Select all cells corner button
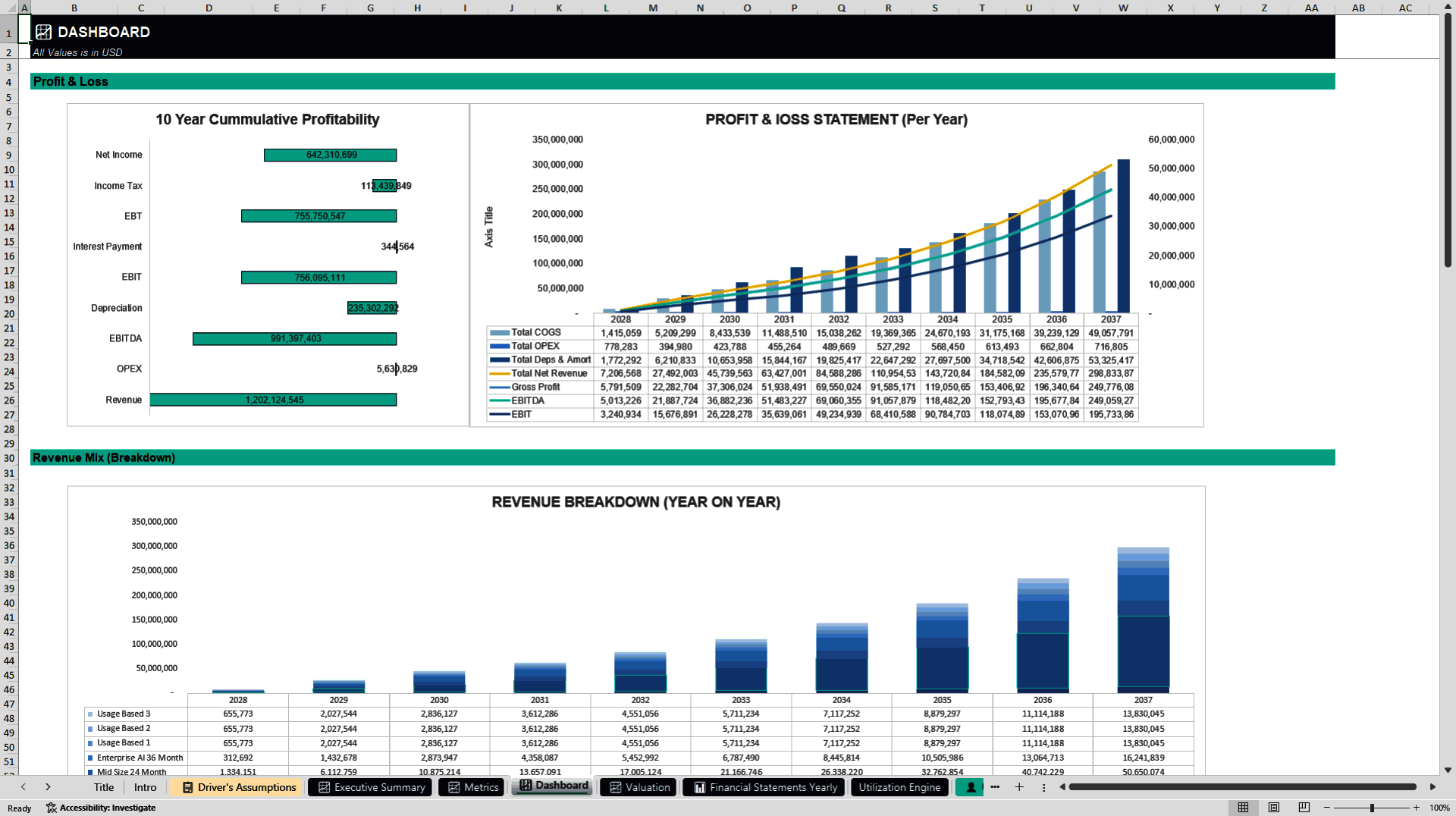Viewport: 1456px width, 816px height. click(x=8, y=8)
